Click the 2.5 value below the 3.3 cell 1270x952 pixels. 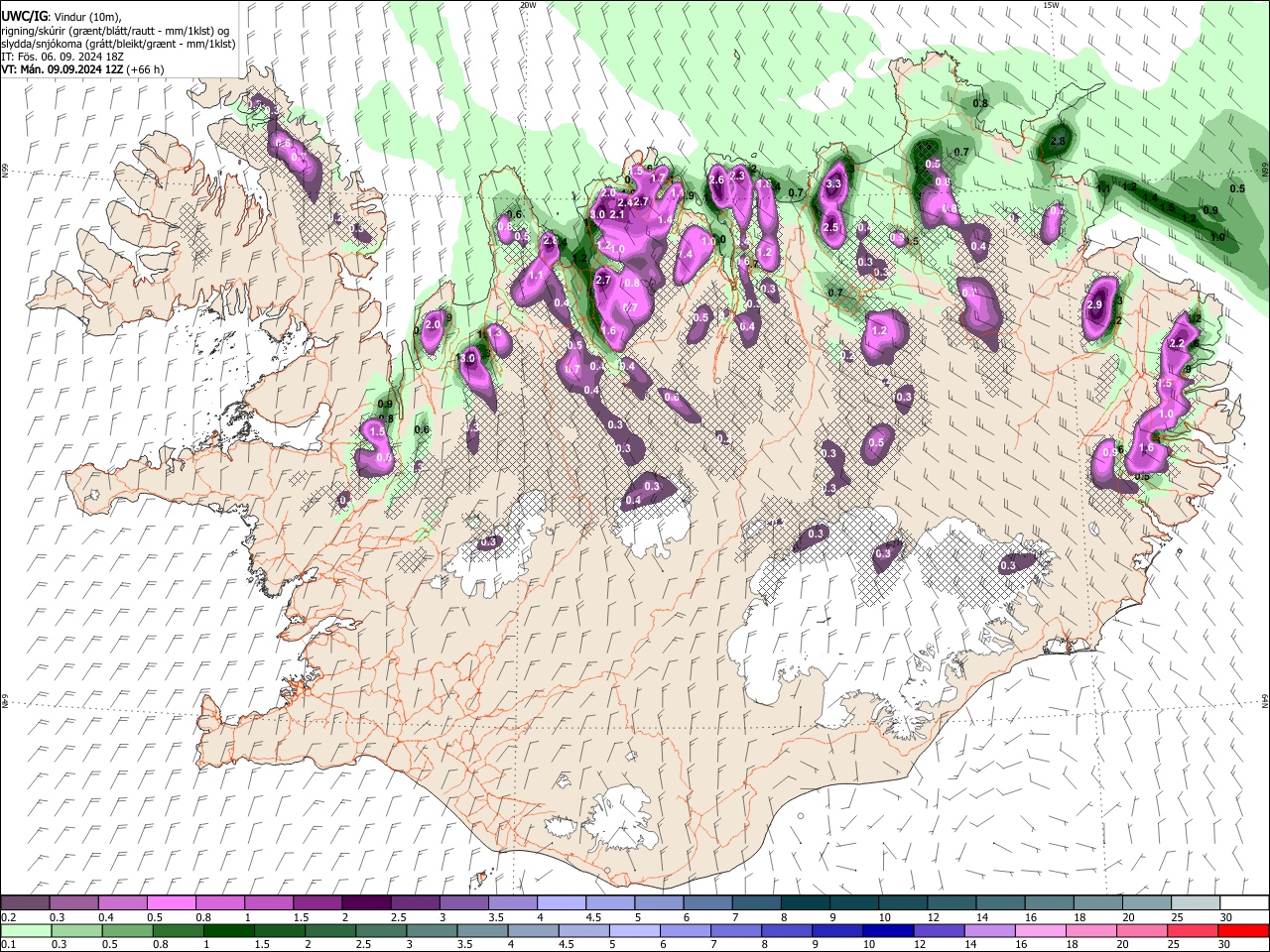[x=830, y=228]
